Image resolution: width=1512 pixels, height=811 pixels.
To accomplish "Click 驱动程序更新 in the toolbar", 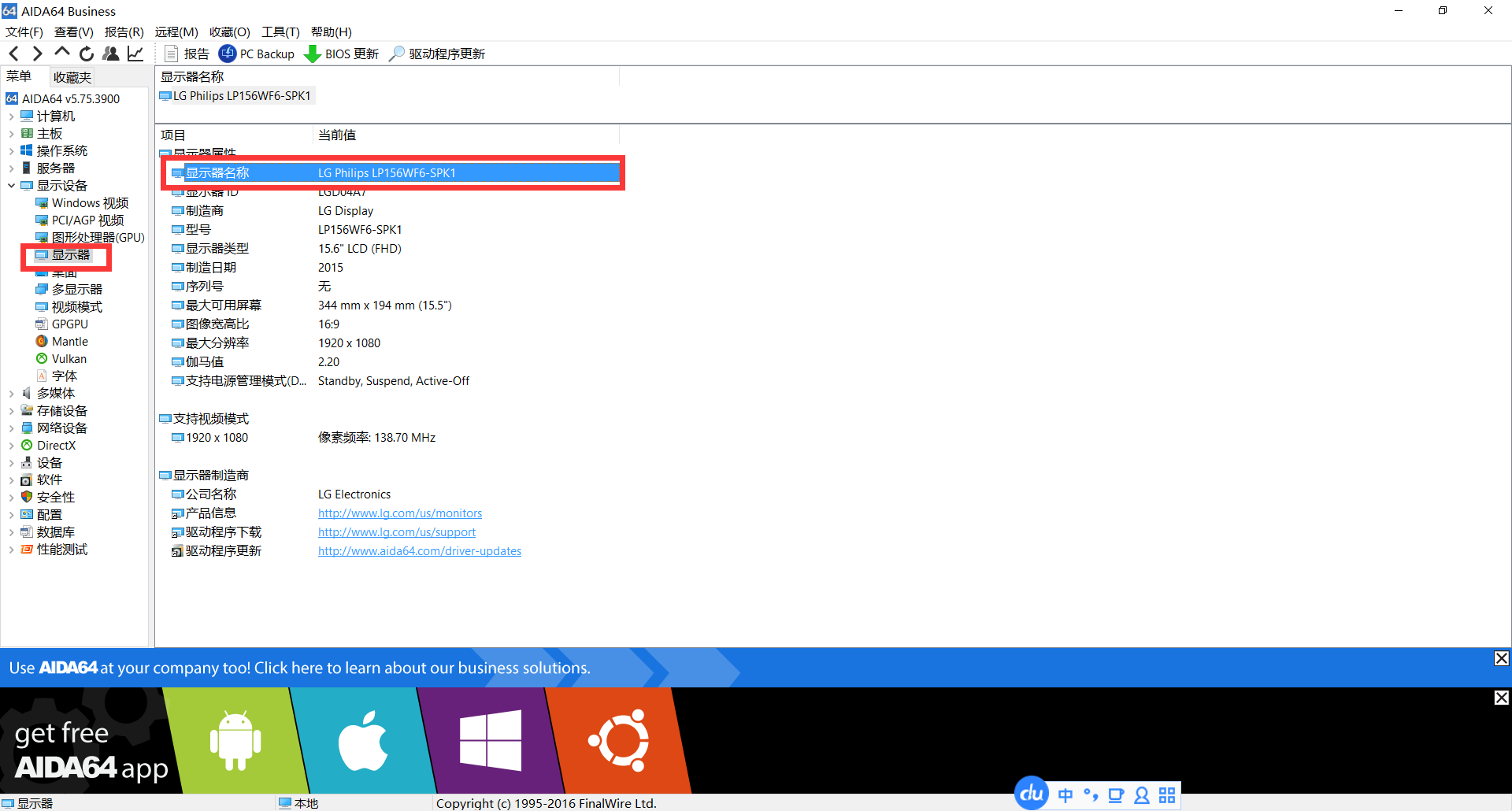I will coord(437,54).
